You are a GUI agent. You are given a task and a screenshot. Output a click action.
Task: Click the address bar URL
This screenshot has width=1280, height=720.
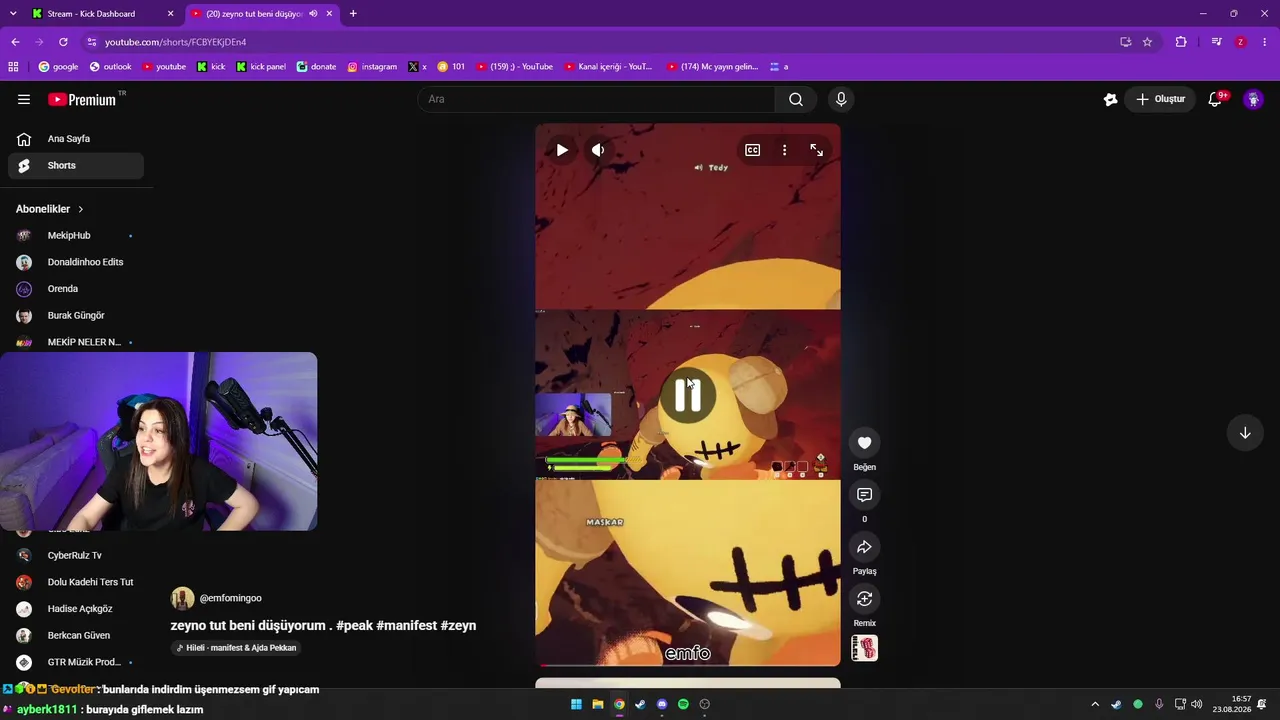[x=176, y=42]
